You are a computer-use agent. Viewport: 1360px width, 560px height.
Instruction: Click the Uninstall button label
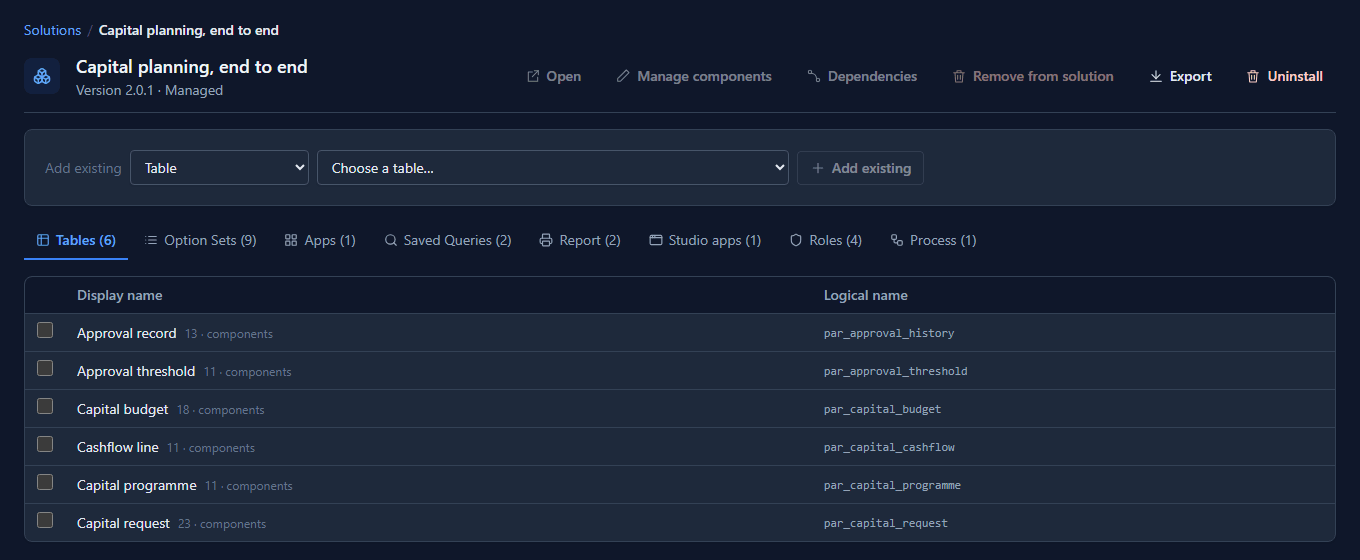click(1295, 76)
